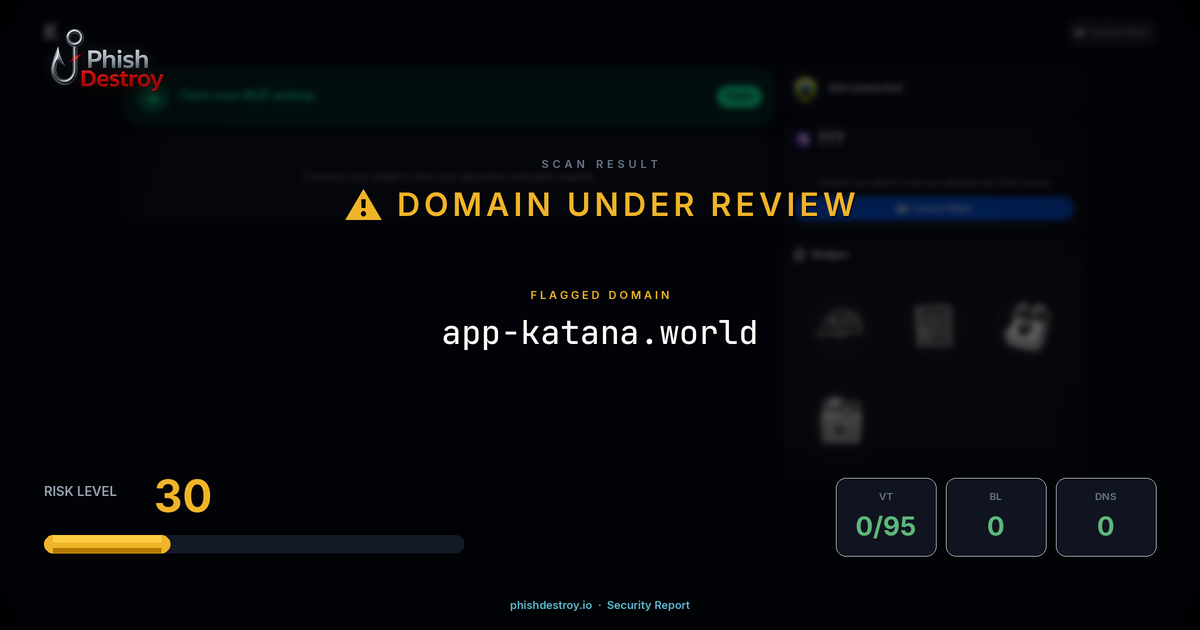Screen dimensions: 1200x630
Task: Open the bottom badge icon under Badges
Action: 840,418
